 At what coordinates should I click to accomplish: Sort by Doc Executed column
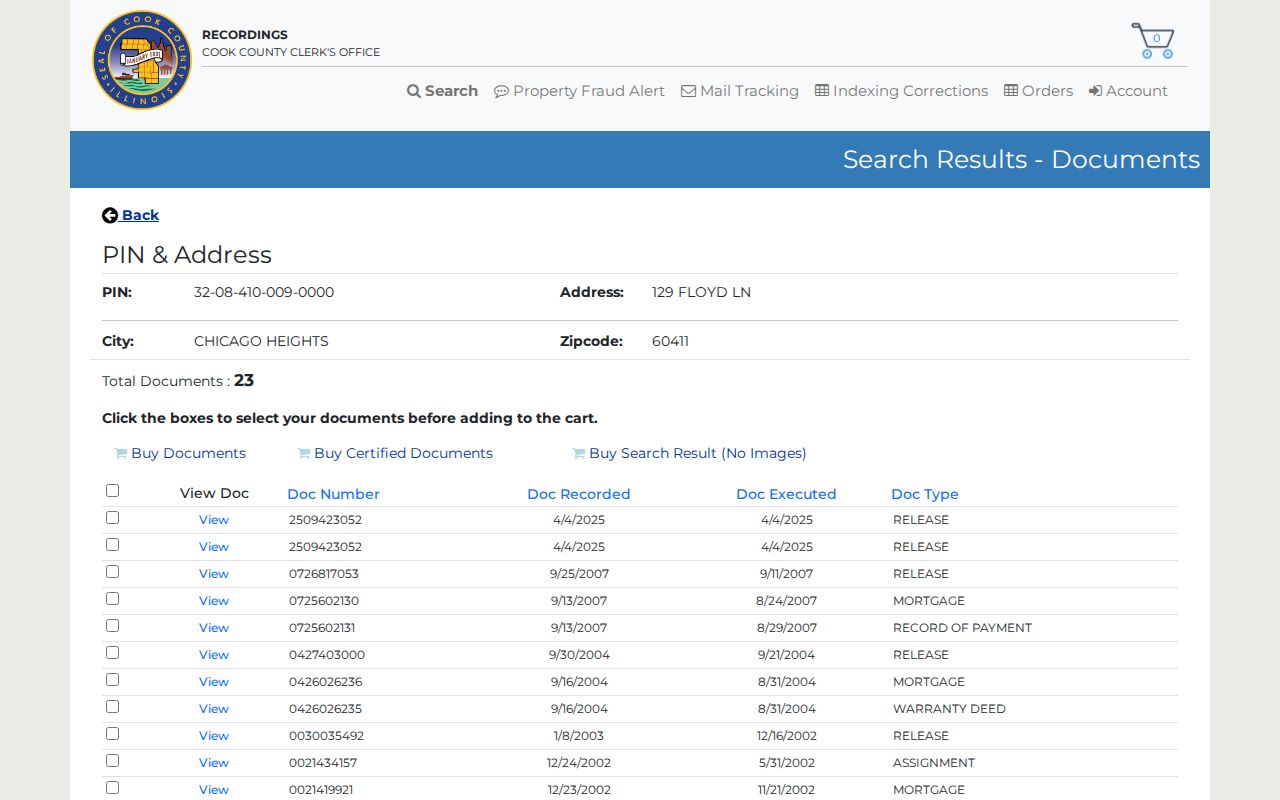coord(786,494)
